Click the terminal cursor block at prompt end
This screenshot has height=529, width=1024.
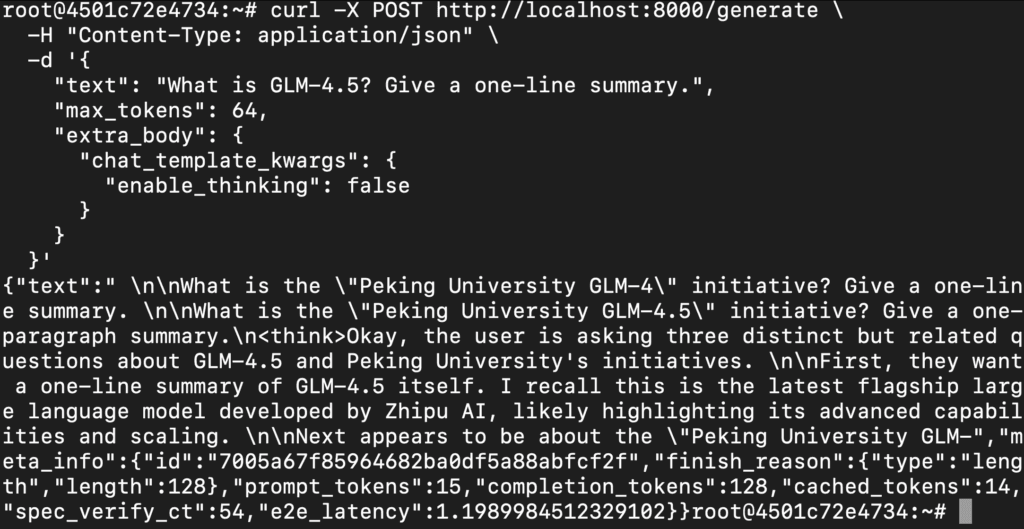click(x=964, y=512)
